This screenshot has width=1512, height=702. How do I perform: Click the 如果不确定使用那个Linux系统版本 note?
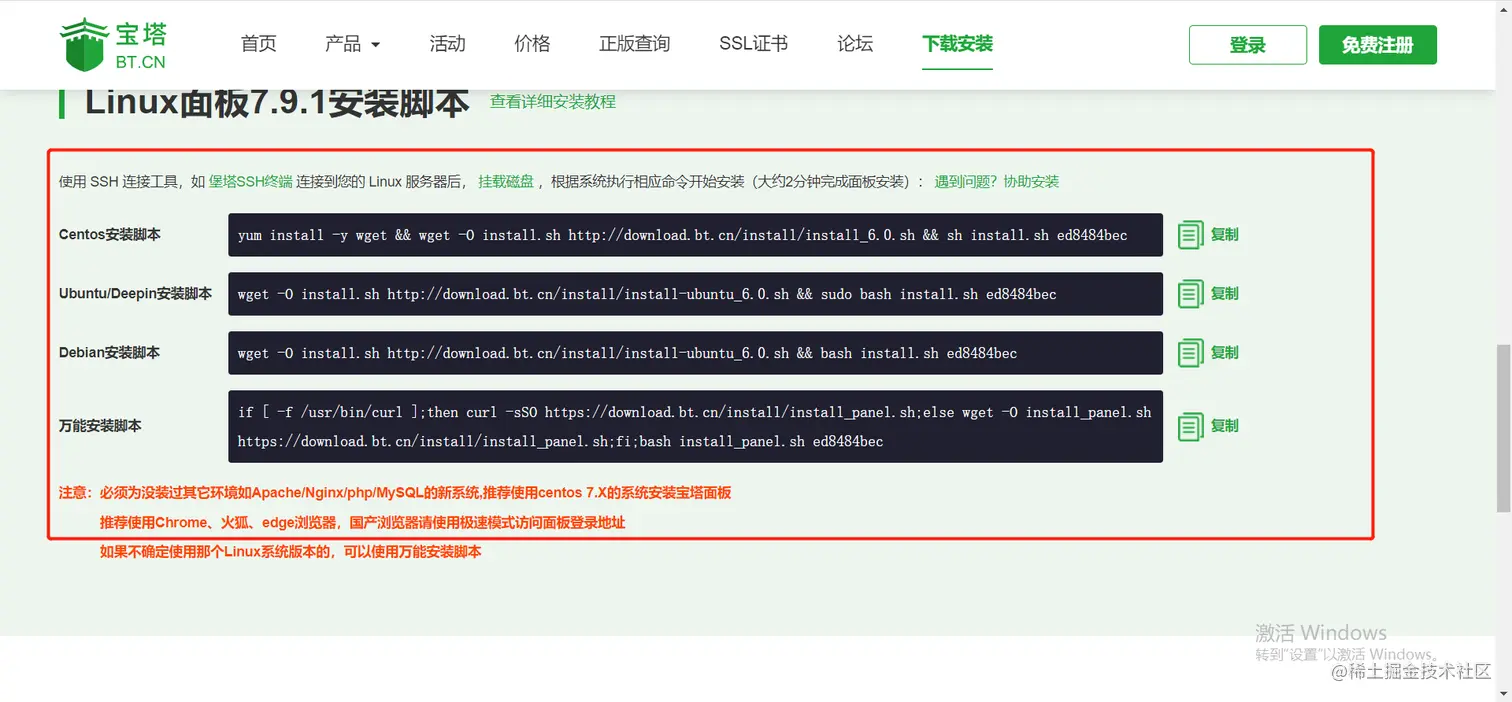coord(290,552)
